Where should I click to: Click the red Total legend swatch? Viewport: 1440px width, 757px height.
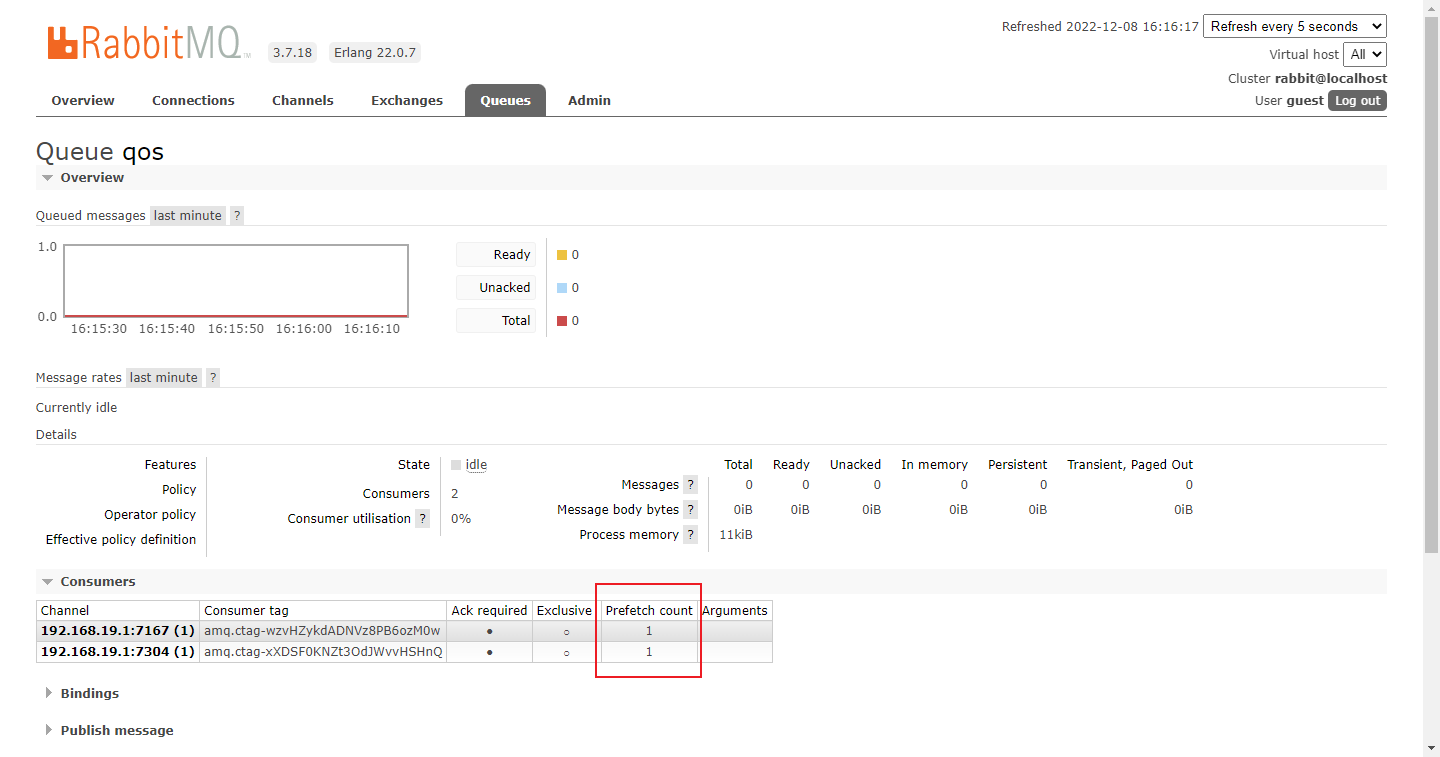(x=562, y=321)
